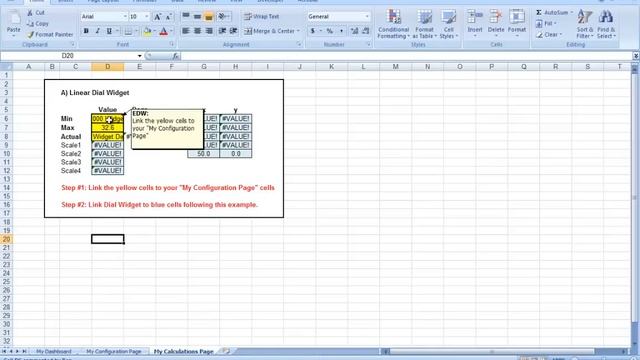Click next sheet navigation arrow
Viewport: 640px width, 360px height.
17,351
